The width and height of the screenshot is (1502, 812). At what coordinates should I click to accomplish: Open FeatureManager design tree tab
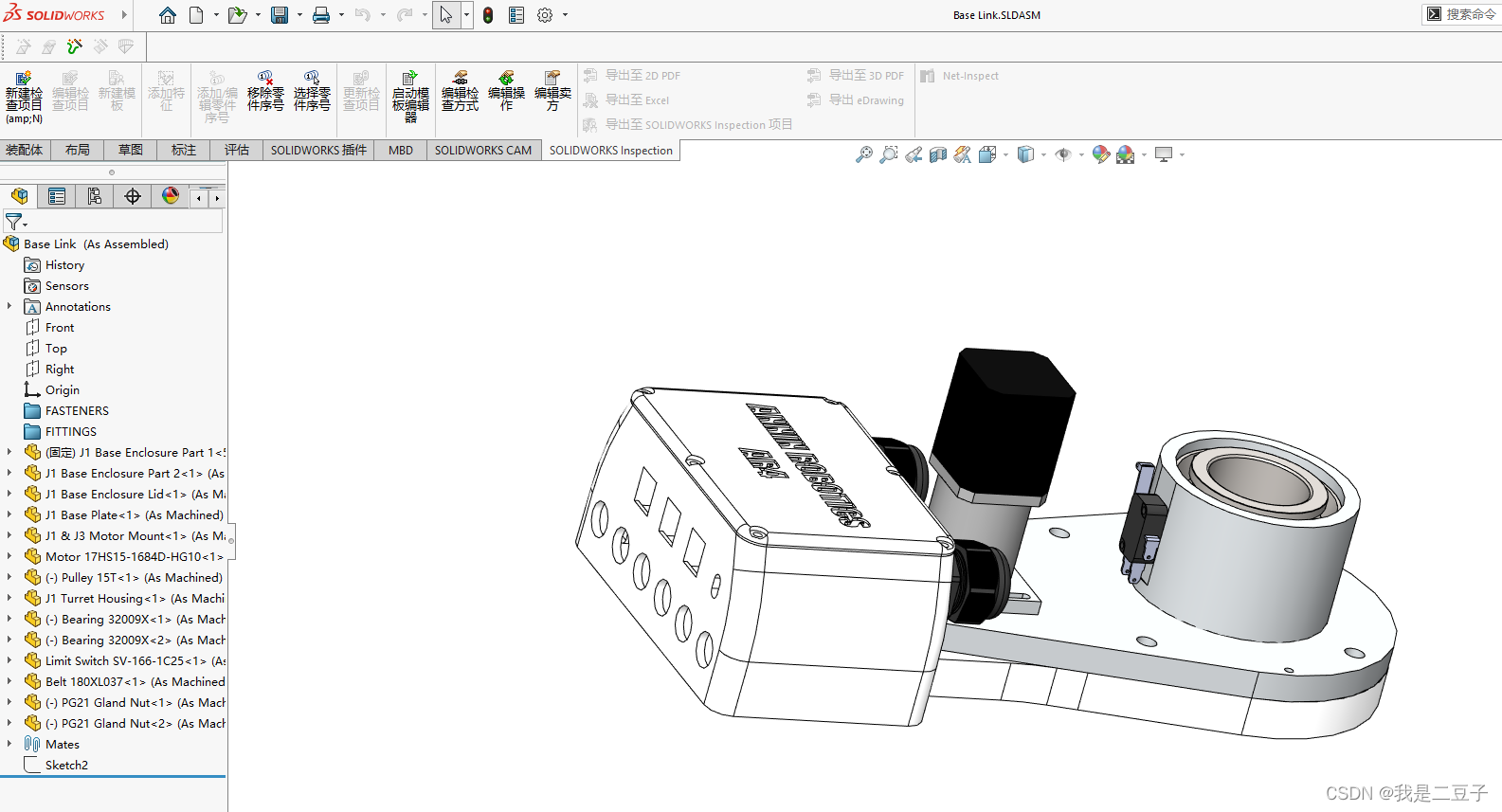pyautogui.click(x=19, y=196)
